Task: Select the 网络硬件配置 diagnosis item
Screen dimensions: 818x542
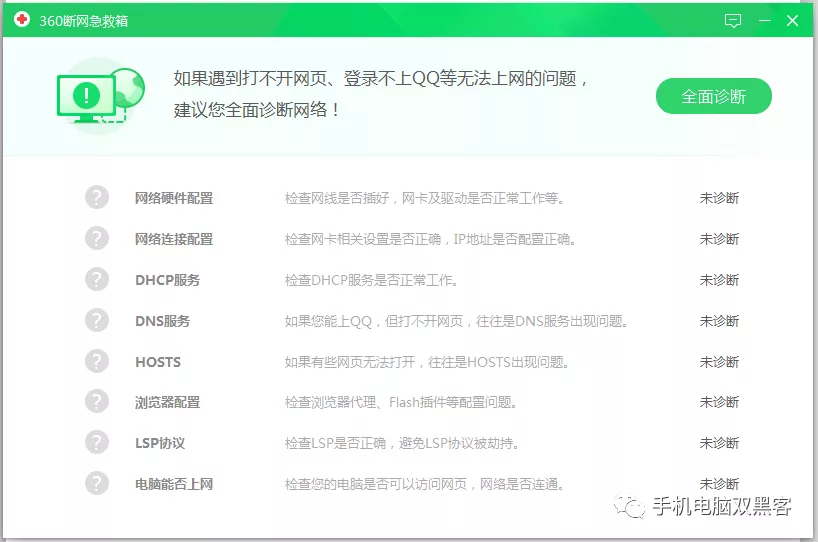Action: [x=174, y=198]
